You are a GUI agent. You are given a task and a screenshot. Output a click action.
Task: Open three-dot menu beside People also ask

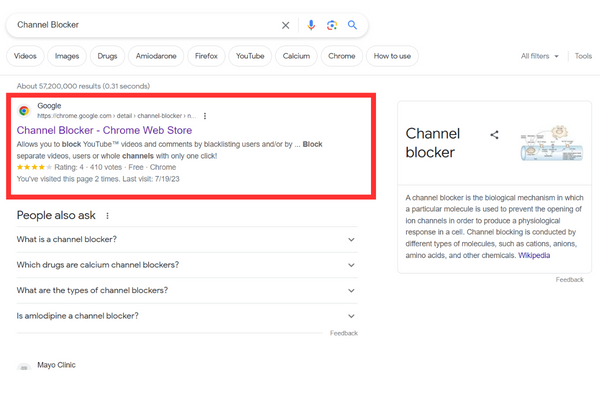[108, 216]
